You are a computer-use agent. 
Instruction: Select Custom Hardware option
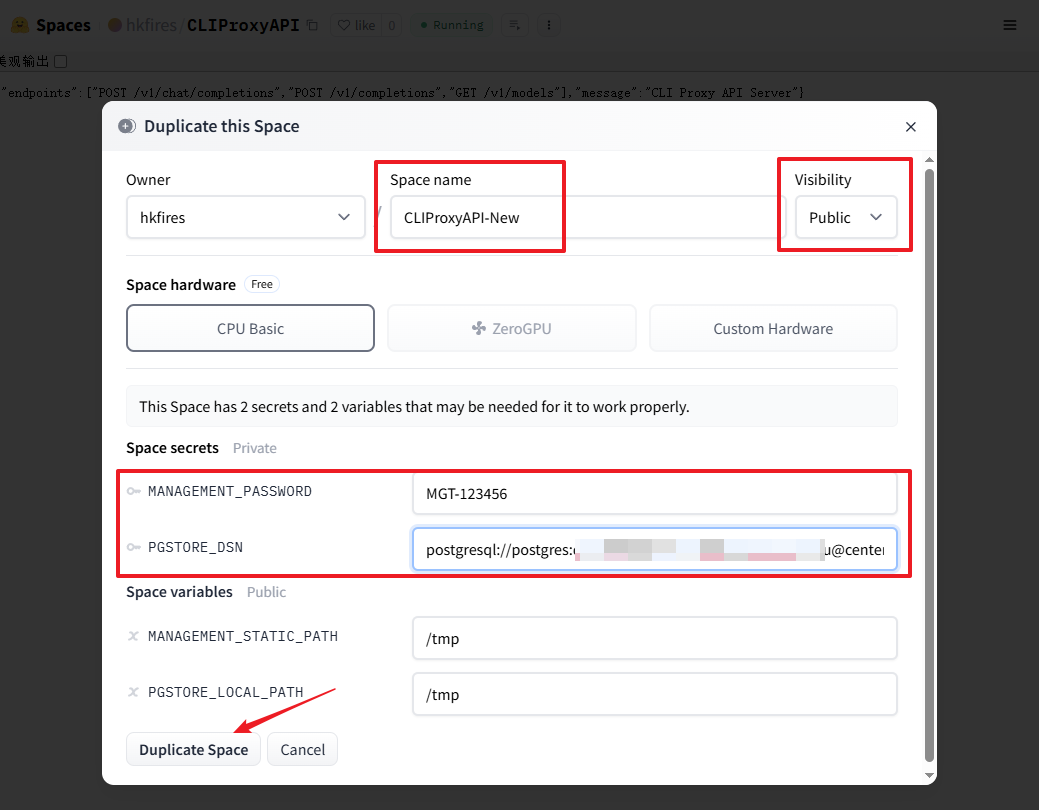click(772, 328)
